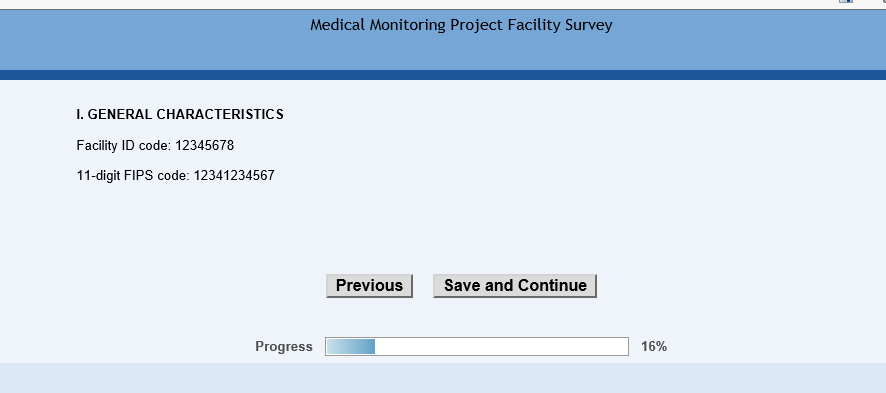Click the filled blue portion of progress bar
Screen dimensions: 886x393
click(x=350, y=347)
